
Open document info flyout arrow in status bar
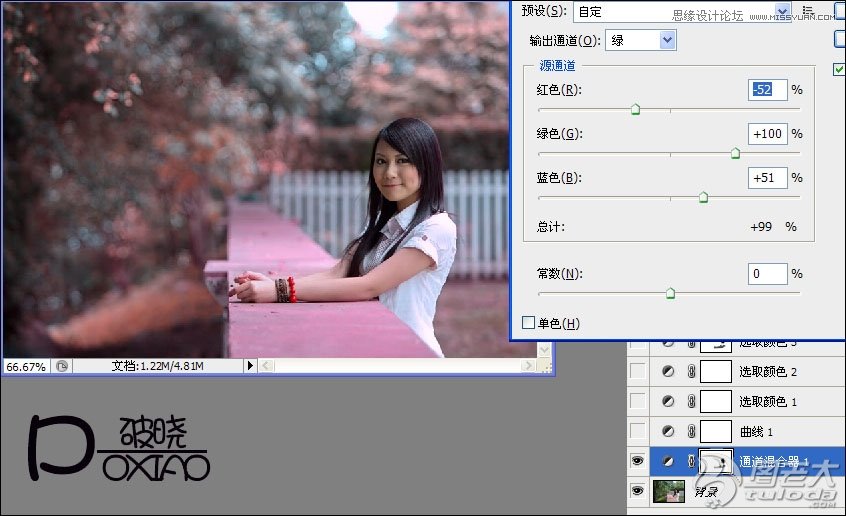click(250, 365)
